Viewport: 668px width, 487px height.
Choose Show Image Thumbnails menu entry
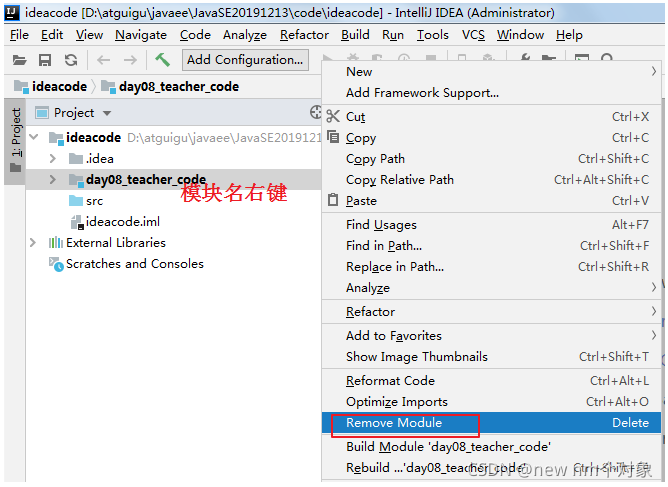point(491,357)
